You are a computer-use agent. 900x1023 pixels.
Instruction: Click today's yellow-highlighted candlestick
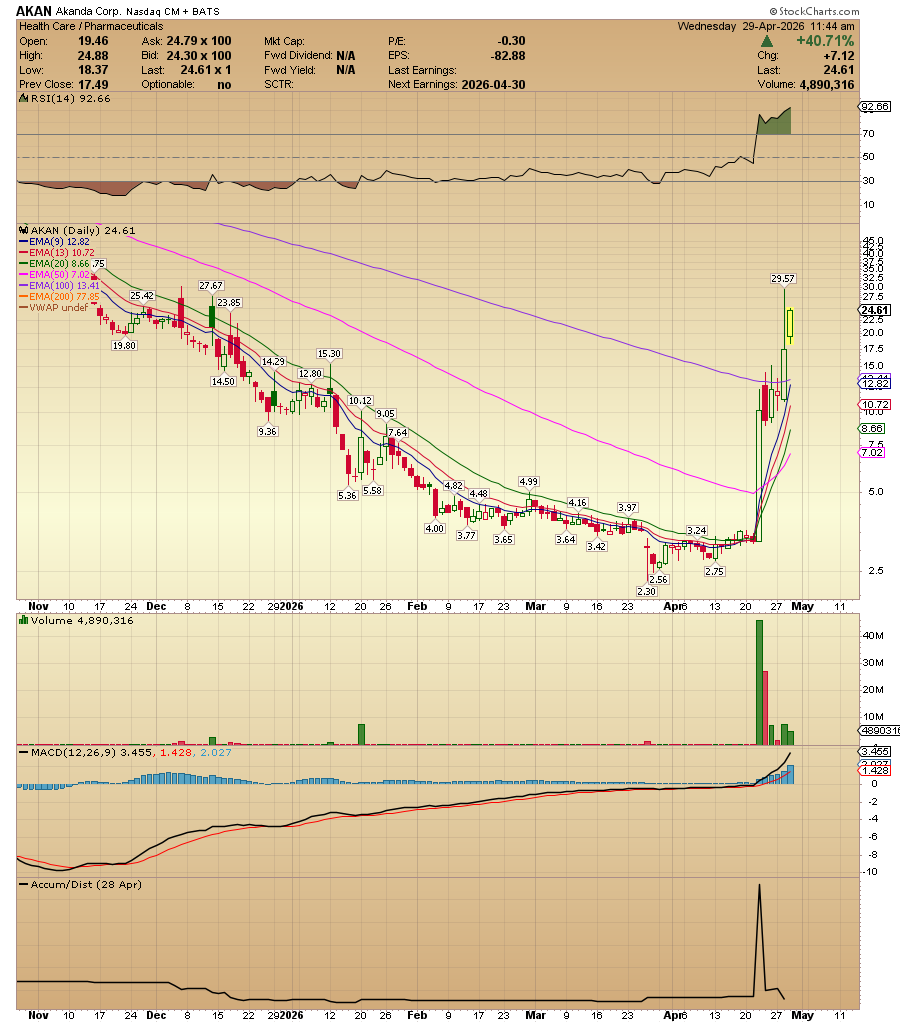tap(790, 326)
